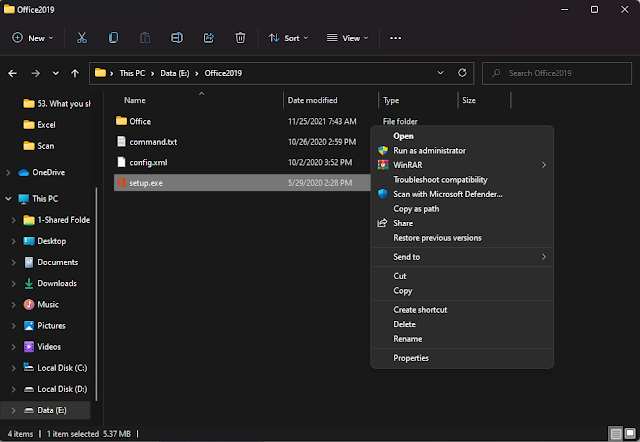Click Data (E:) in address breadcrumb
Image resolution: width=640 pixels, height=442 pixels.
pos(175,73)
